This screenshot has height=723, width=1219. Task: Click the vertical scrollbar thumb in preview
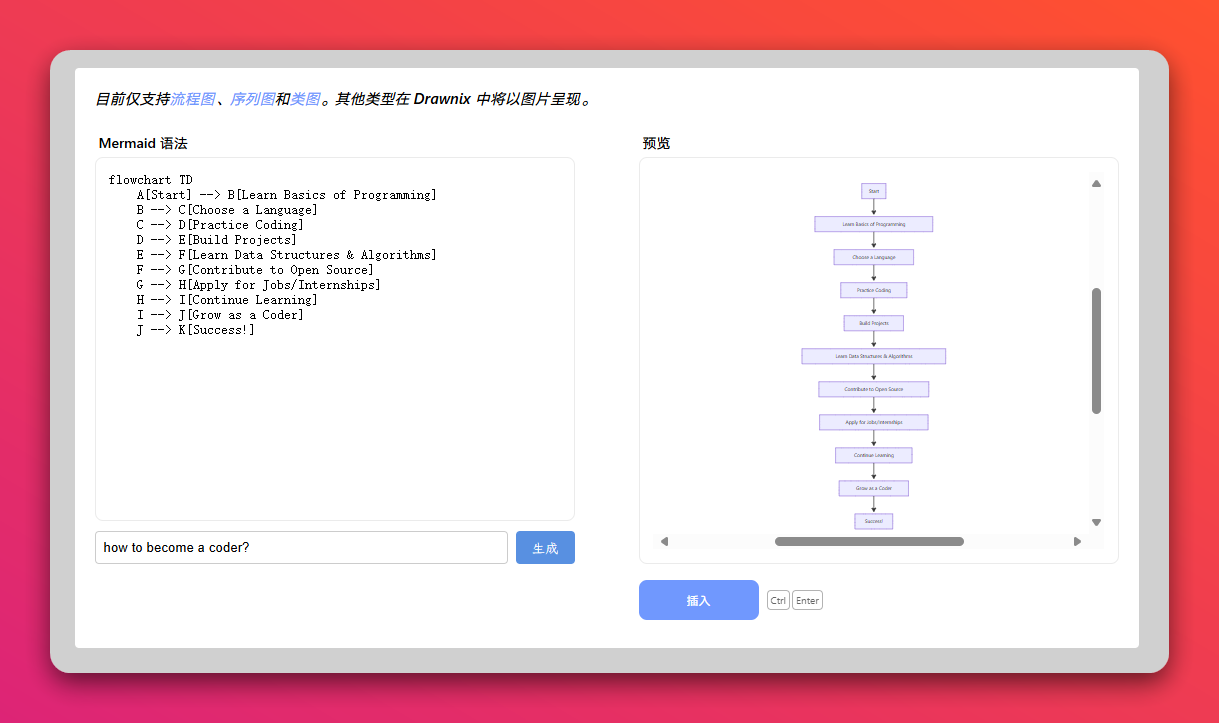point(1096,350)
